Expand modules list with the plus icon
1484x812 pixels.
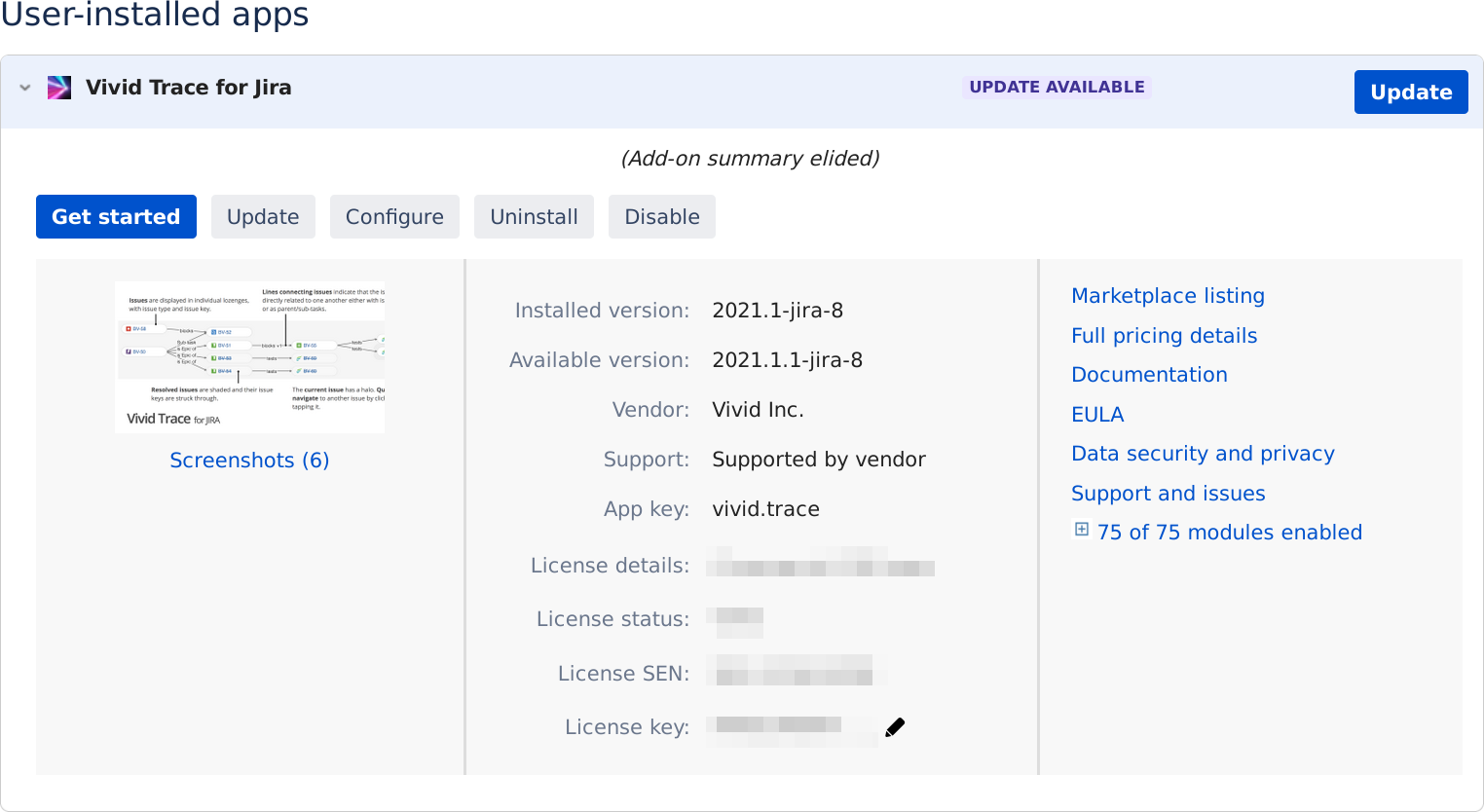[x=1081, y=529]
